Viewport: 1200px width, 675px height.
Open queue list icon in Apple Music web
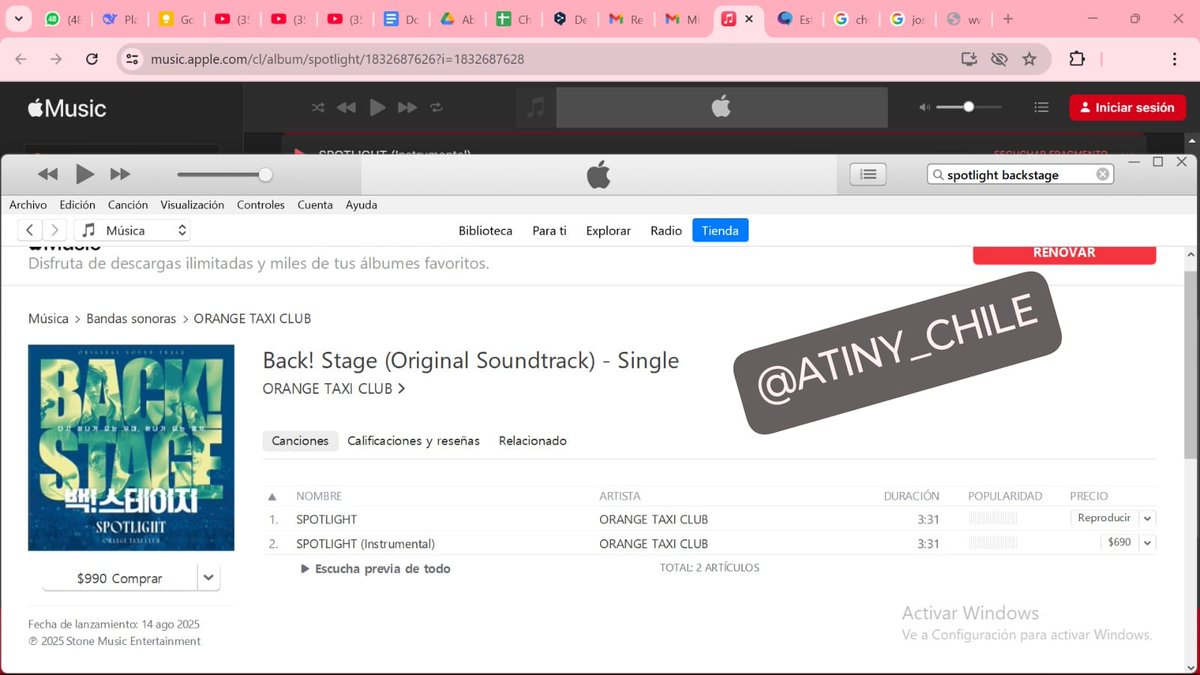point(1041,107)
